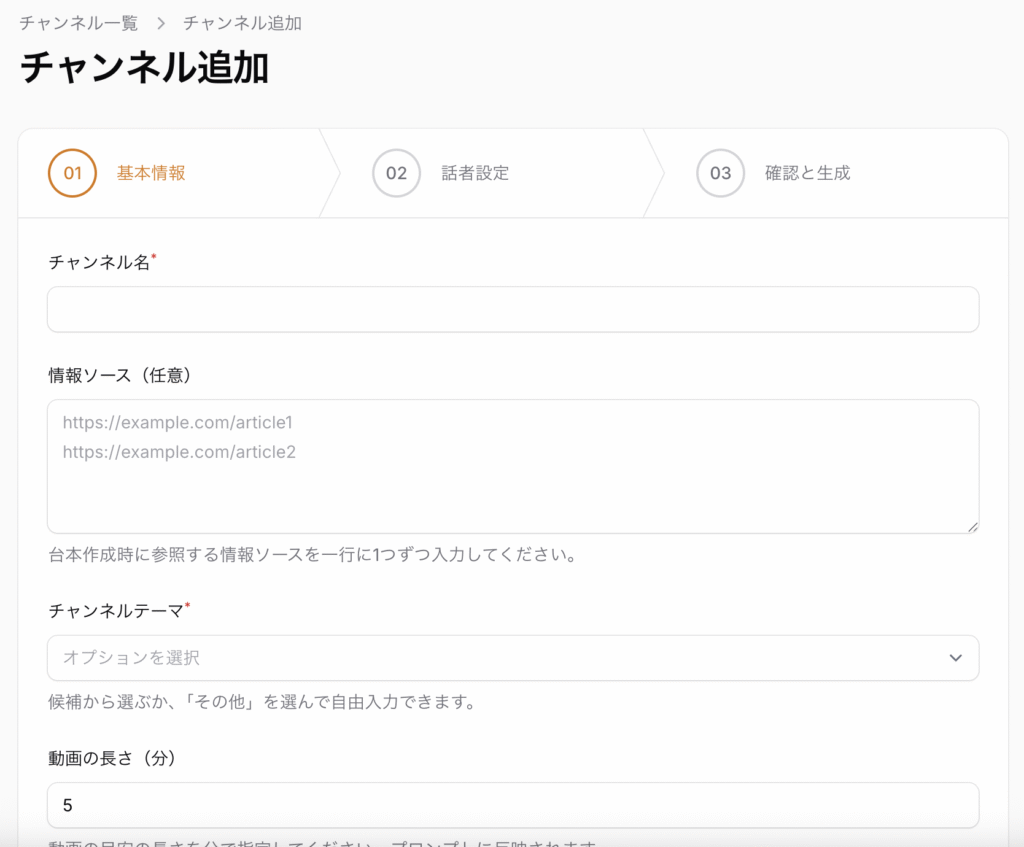
Task: Click the 情報ソース（任意） label
Action: (120, 376)
